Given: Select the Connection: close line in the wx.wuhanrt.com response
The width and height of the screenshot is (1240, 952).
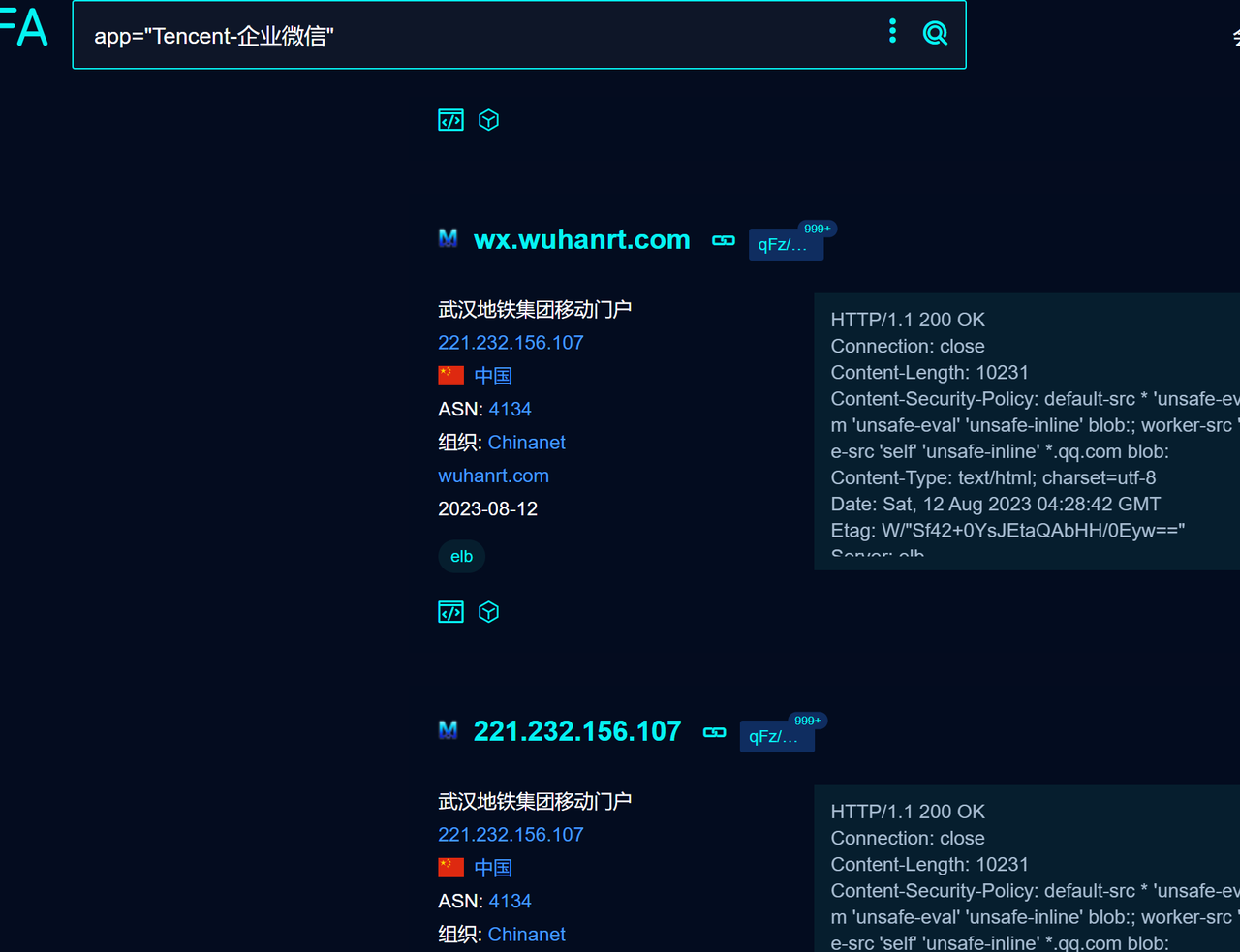Looking at the screenshot, I should (908, 346).
